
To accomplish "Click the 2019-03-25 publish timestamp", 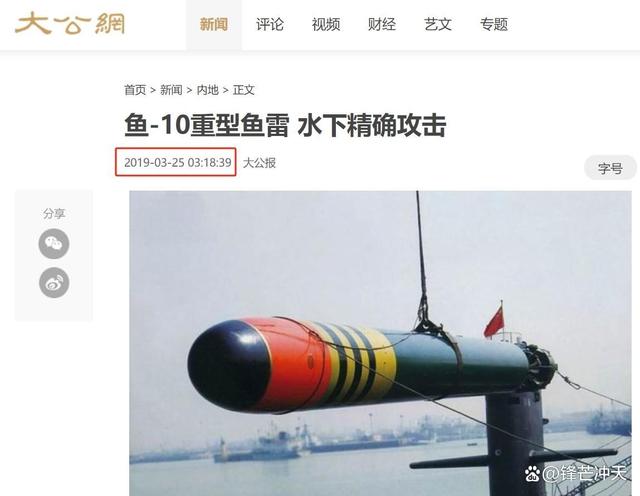I will [x=178, y=162].
